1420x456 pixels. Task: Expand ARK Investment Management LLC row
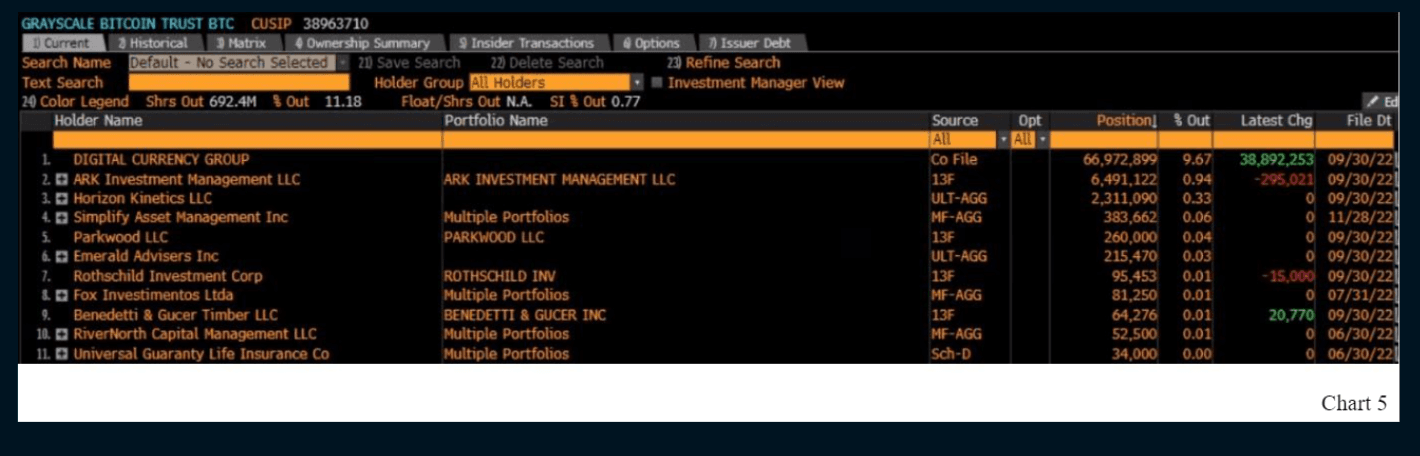(61, 180)
